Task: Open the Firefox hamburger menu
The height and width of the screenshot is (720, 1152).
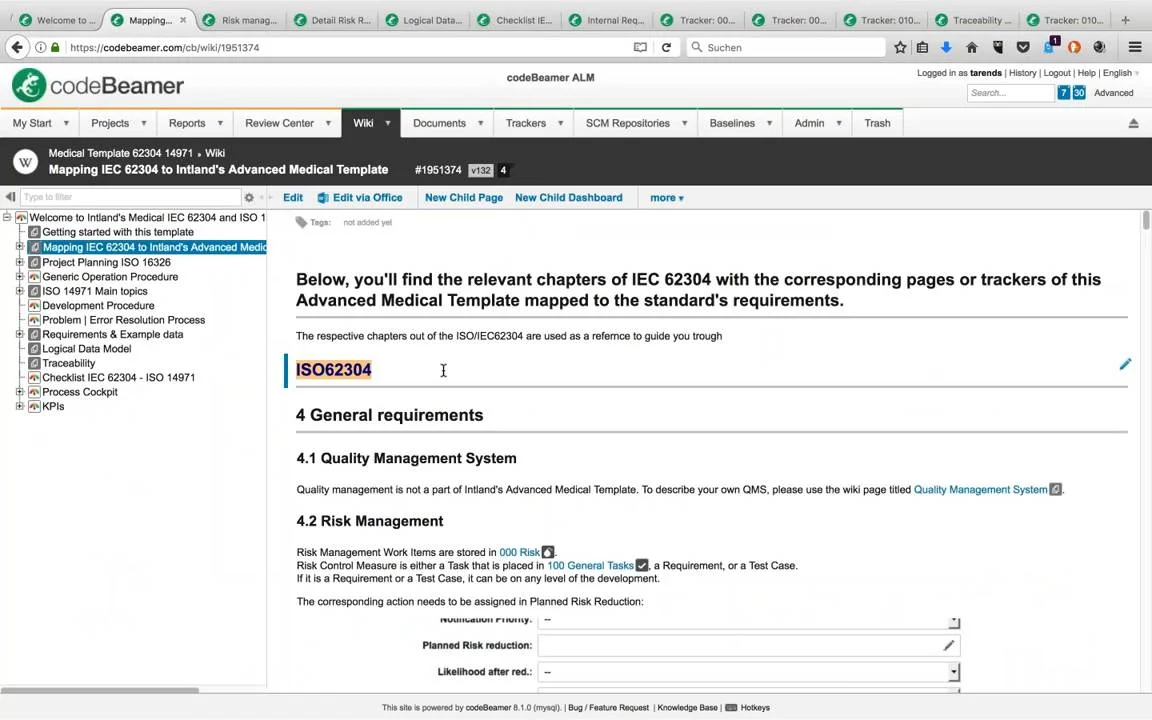Action: click(1134, 47)
